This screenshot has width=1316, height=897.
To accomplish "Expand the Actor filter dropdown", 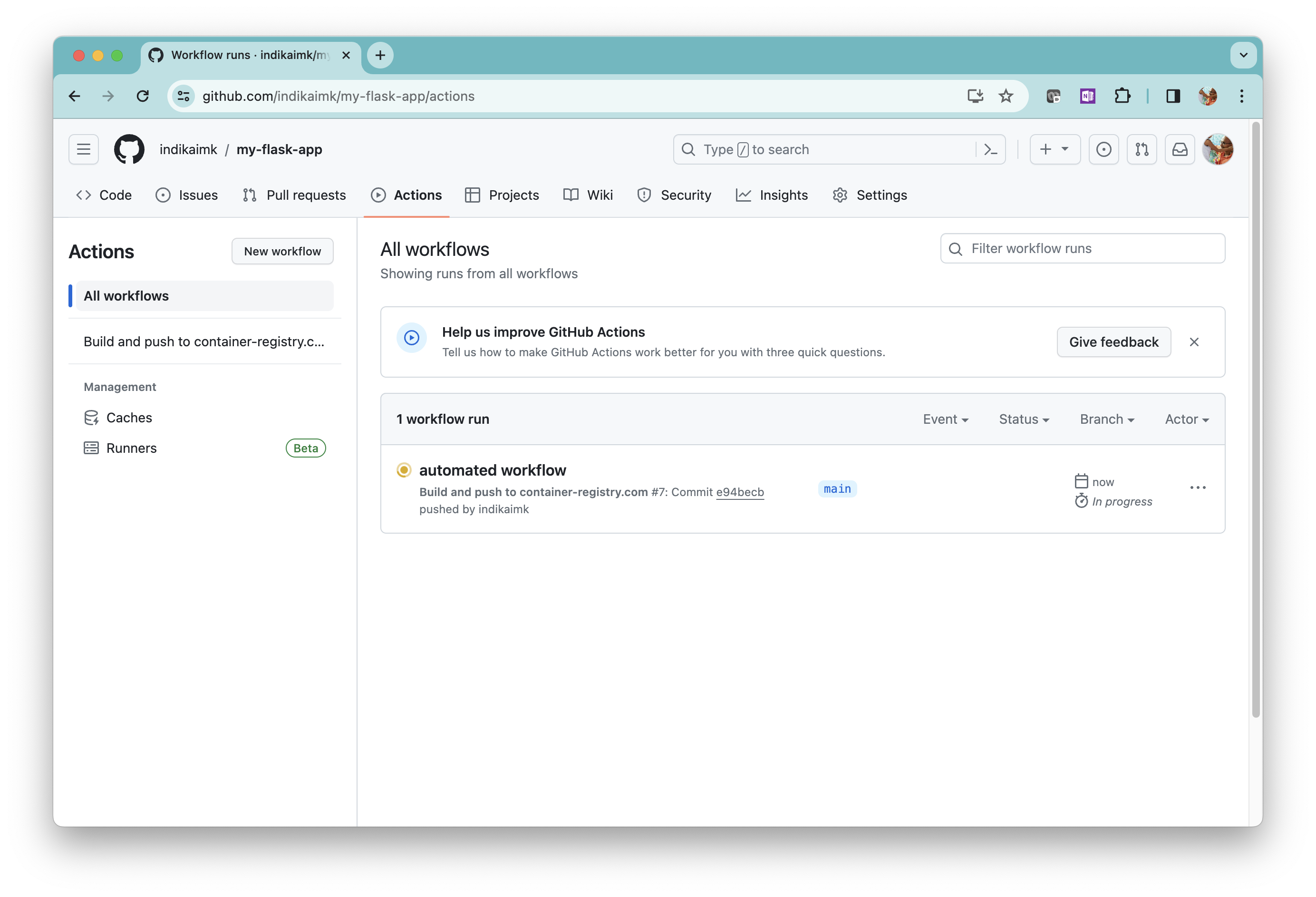I will coord(1187,419).
